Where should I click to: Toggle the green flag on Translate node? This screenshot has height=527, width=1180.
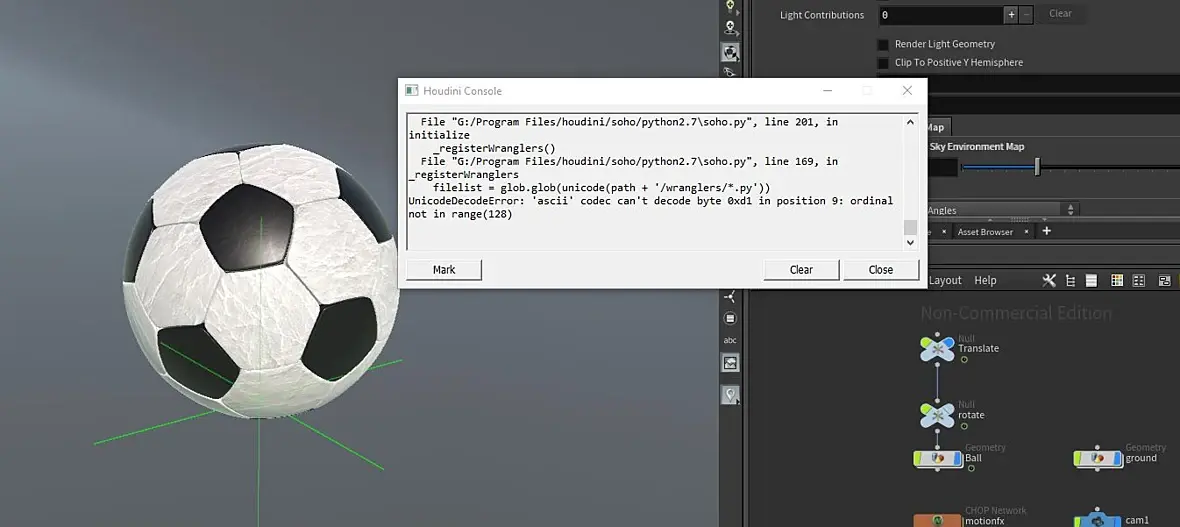(x=926, y=343)
